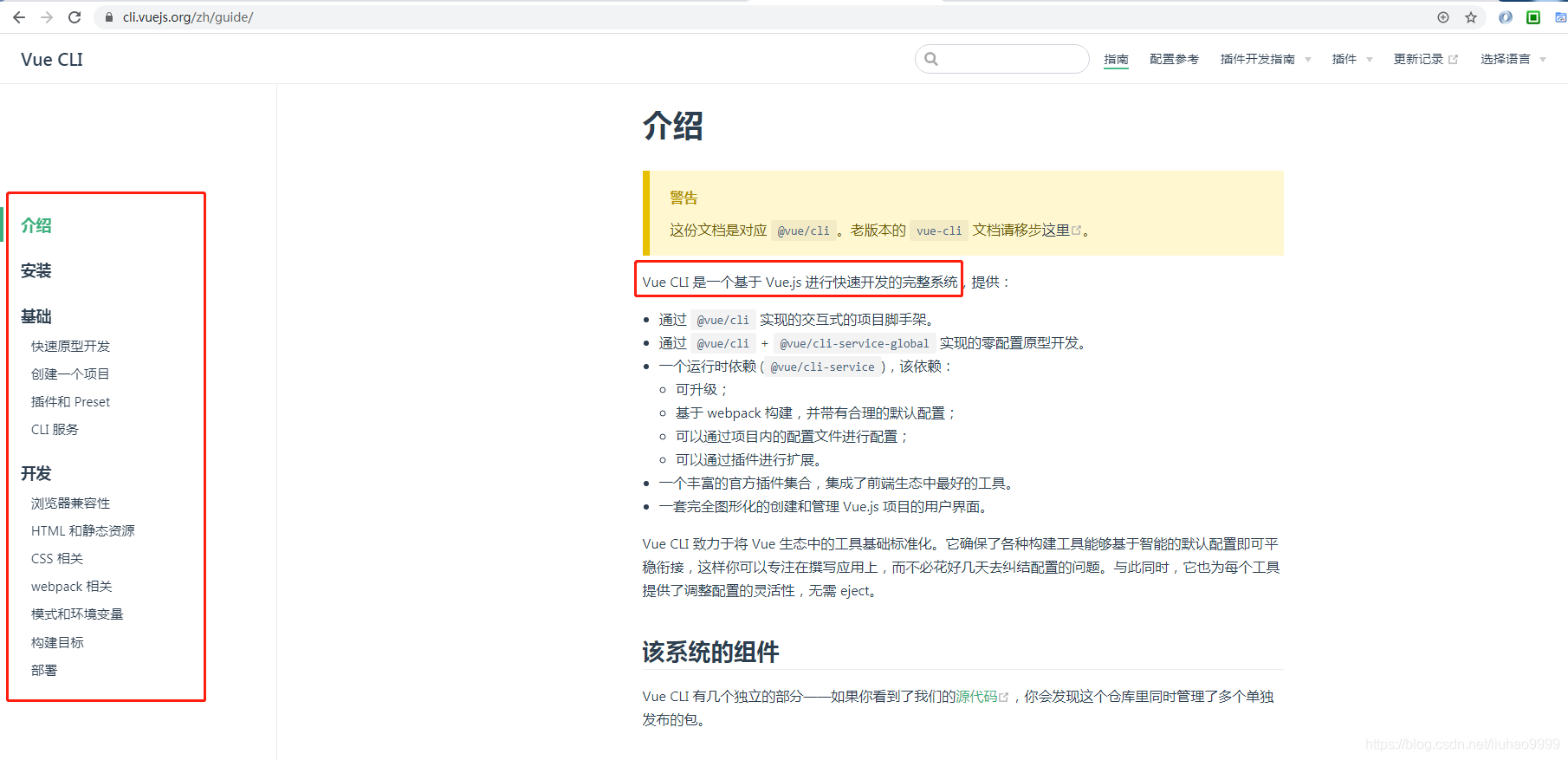Click the 警告 warning box title
The image size is (1568, 760).
coord(684,198)
